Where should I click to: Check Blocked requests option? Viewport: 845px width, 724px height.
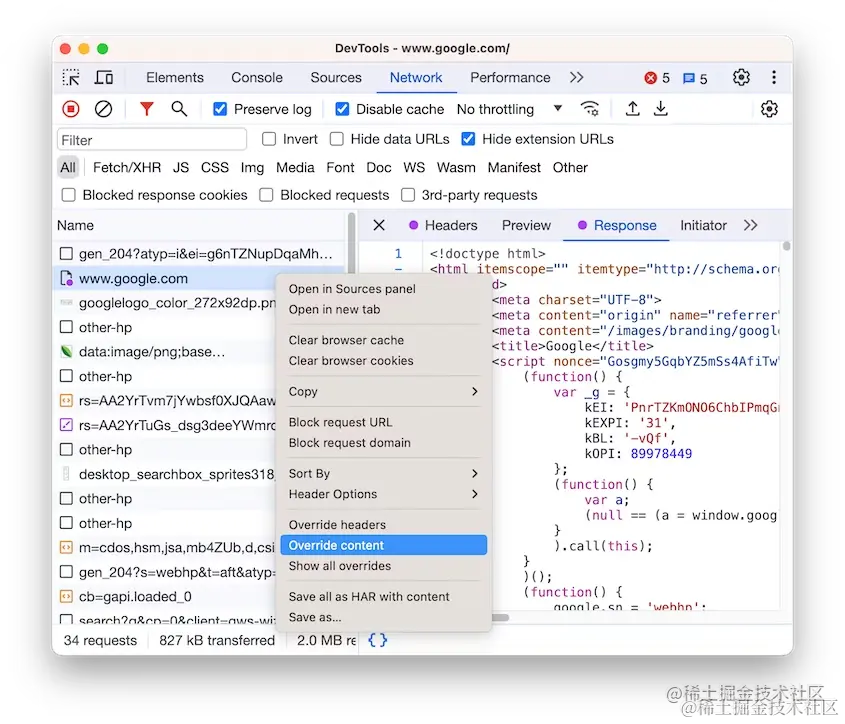266,195
